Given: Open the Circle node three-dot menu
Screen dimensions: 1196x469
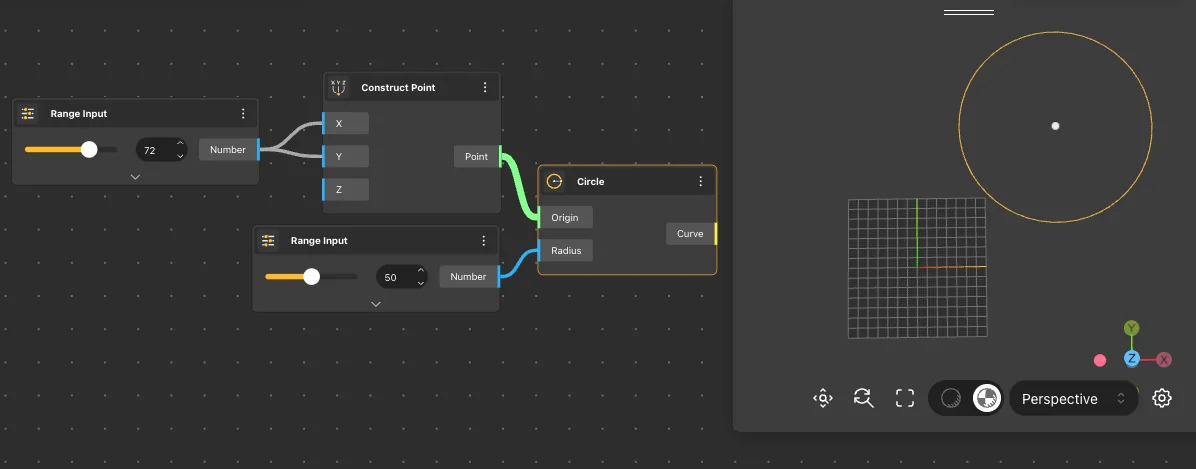Looking at the screenshot, I should pyautogui.click(x=701, y=181).
